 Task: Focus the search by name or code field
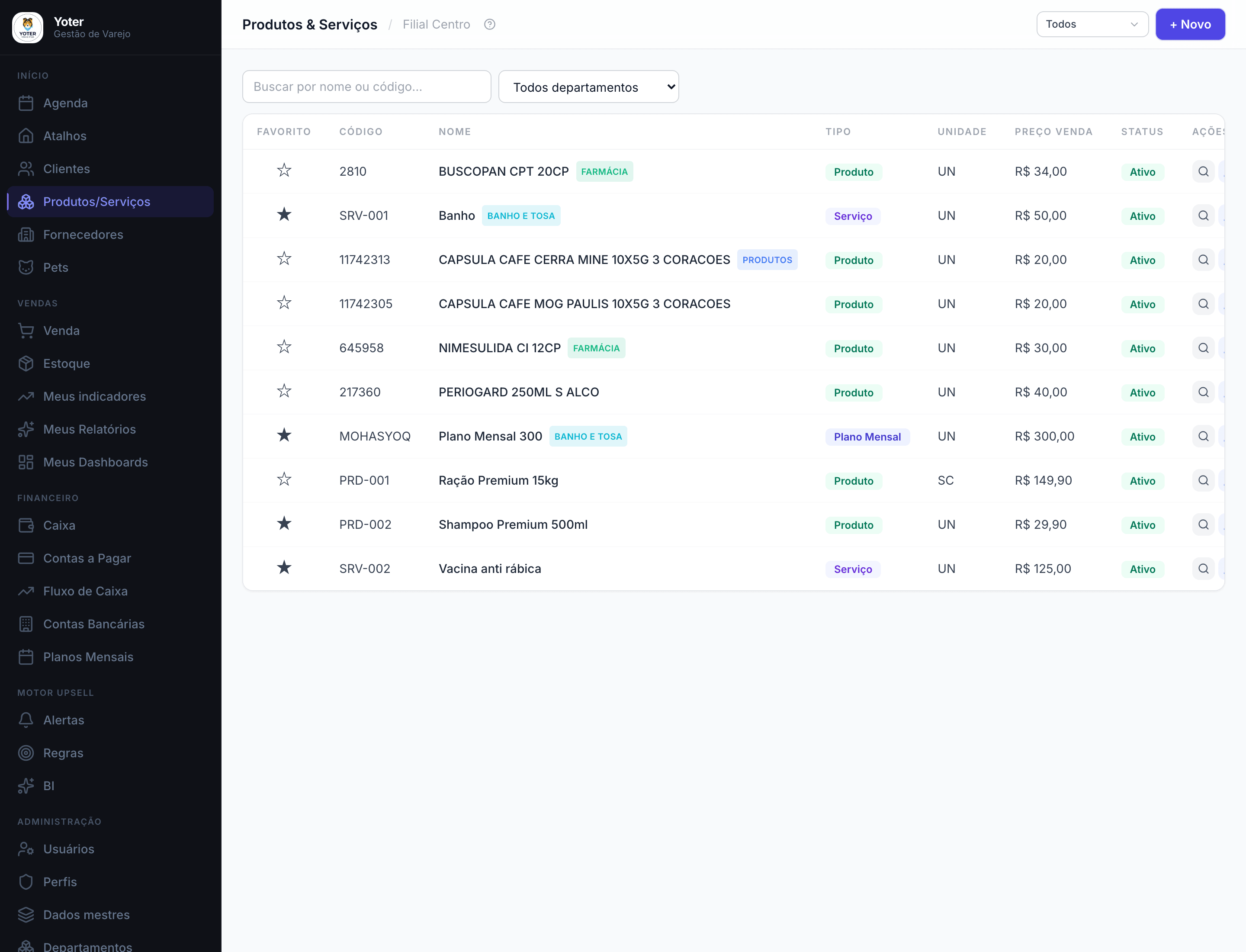tap(366, 87)
